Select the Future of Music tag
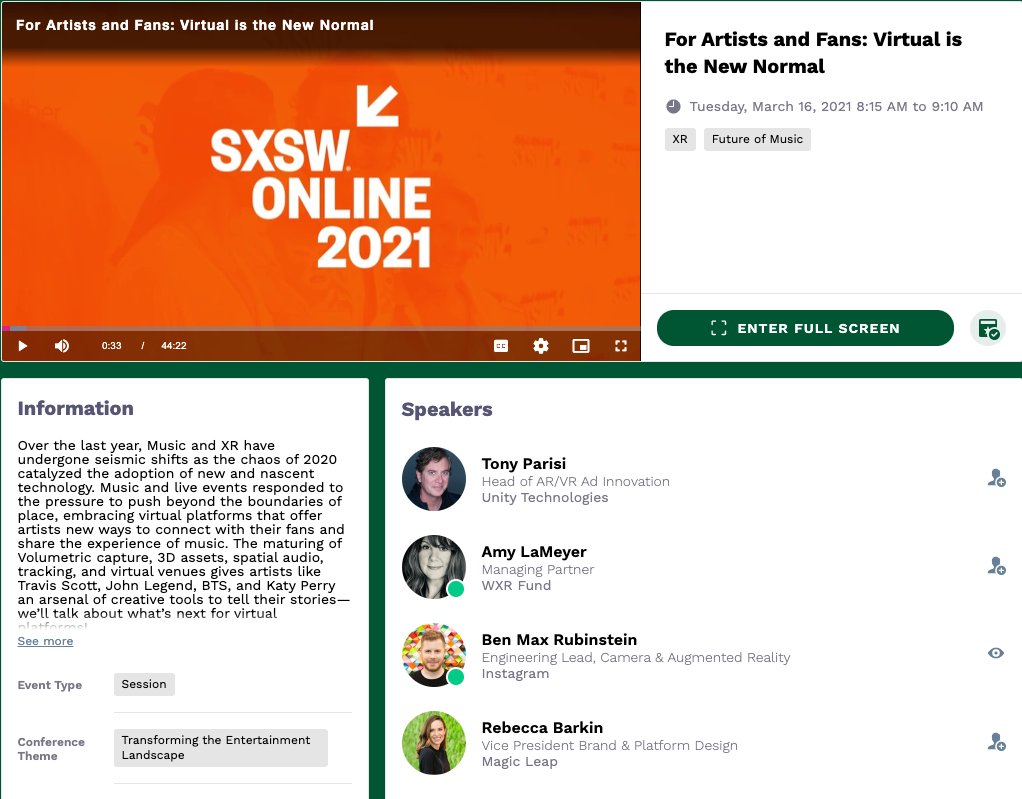This screenshot has height=799, width=1022. (757, 139)
